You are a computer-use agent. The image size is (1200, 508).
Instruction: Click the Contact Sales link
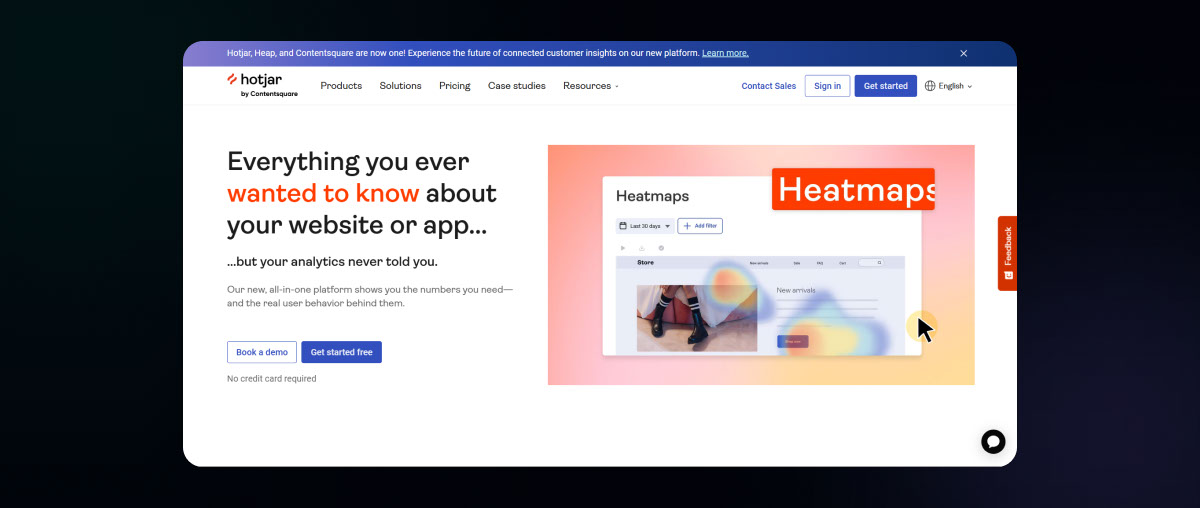click(769, 86)
